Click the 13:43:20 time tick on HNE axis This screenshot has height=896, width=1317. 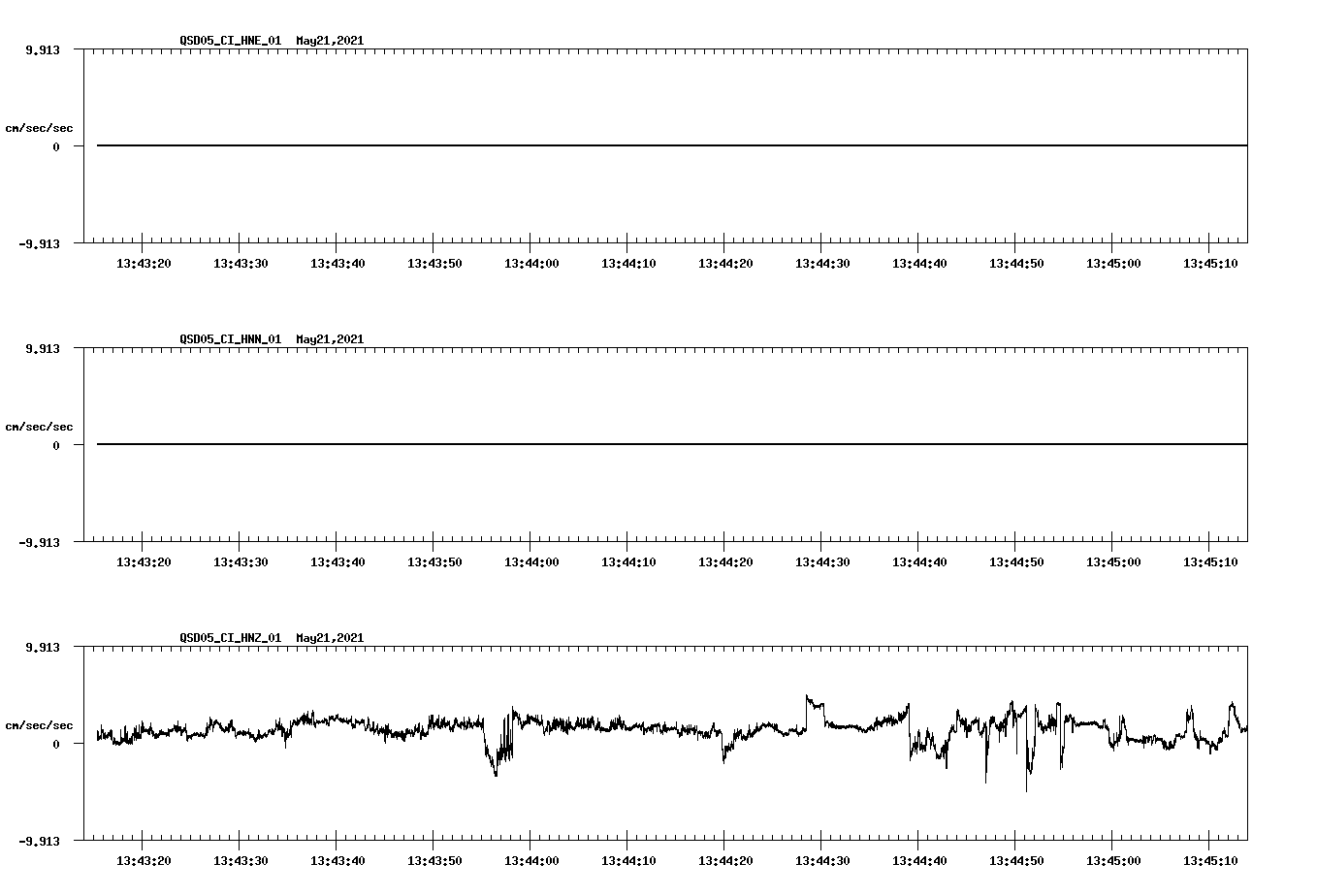pyautogui.click(x=145, y=261)
